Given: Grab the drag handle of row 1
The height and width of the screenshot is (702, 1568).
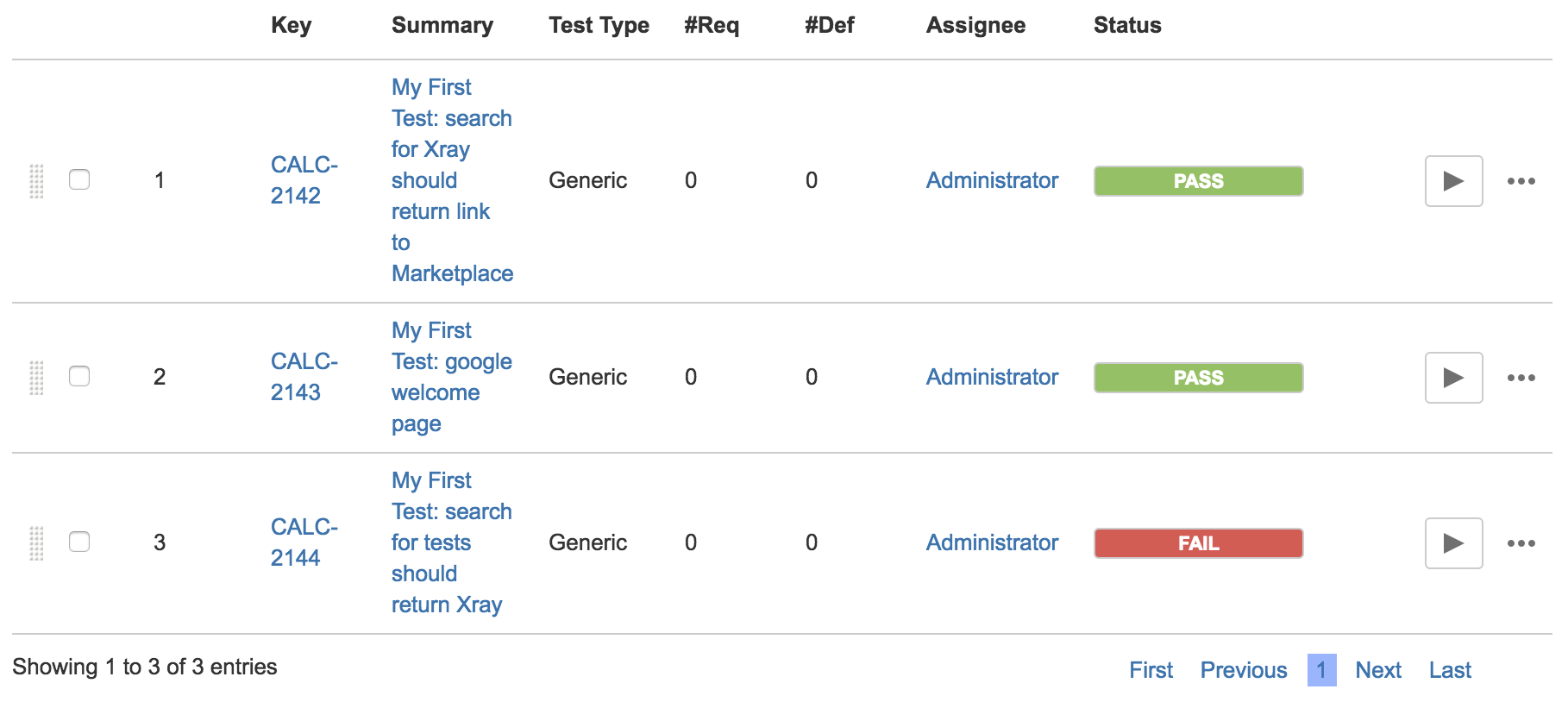Looking at the screenshot, I should coord(36,181).
